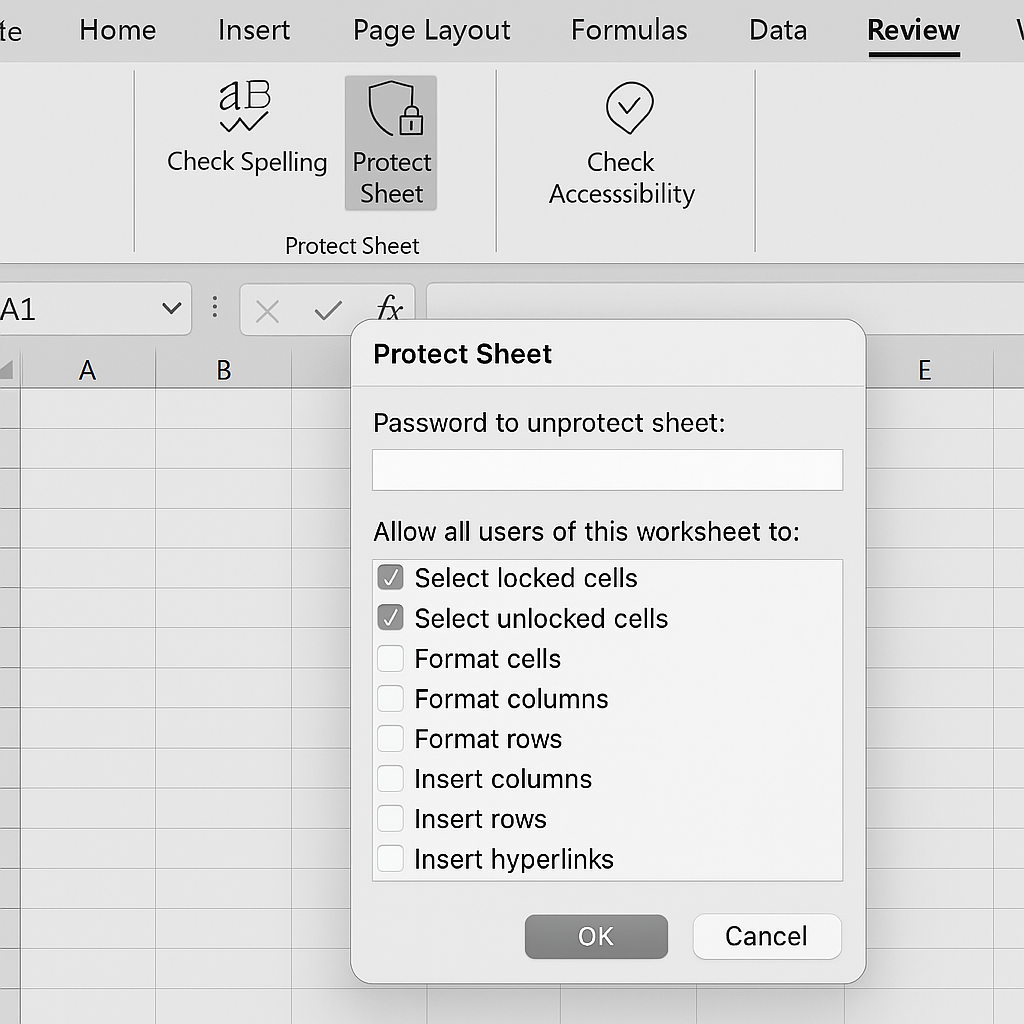Click the Check Spelling icon
The height and width of the screenshot is (1024, 1024).
245,108
